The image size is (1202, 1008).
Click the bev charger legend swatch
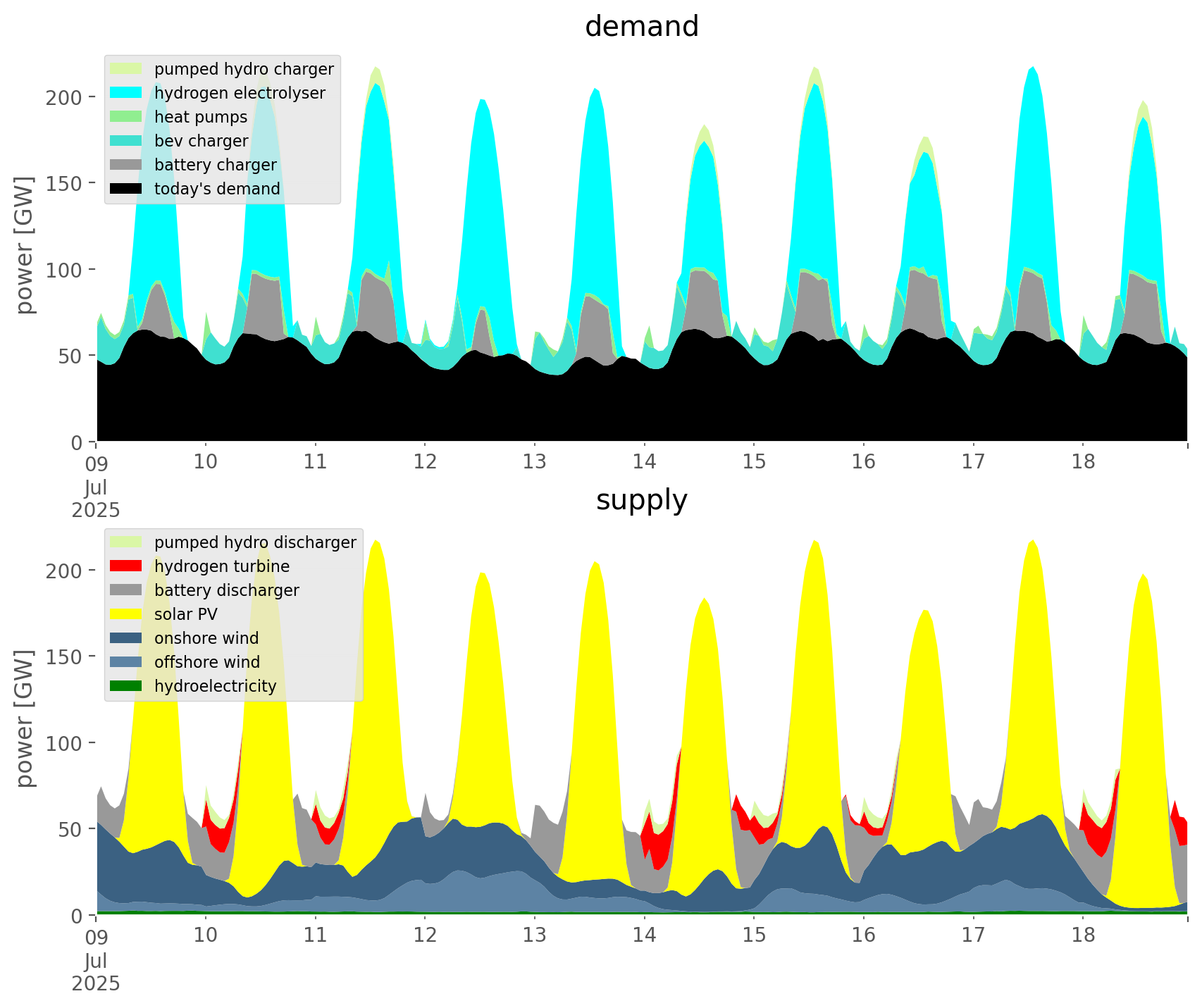pyautogui.click(x=127, y=141)
